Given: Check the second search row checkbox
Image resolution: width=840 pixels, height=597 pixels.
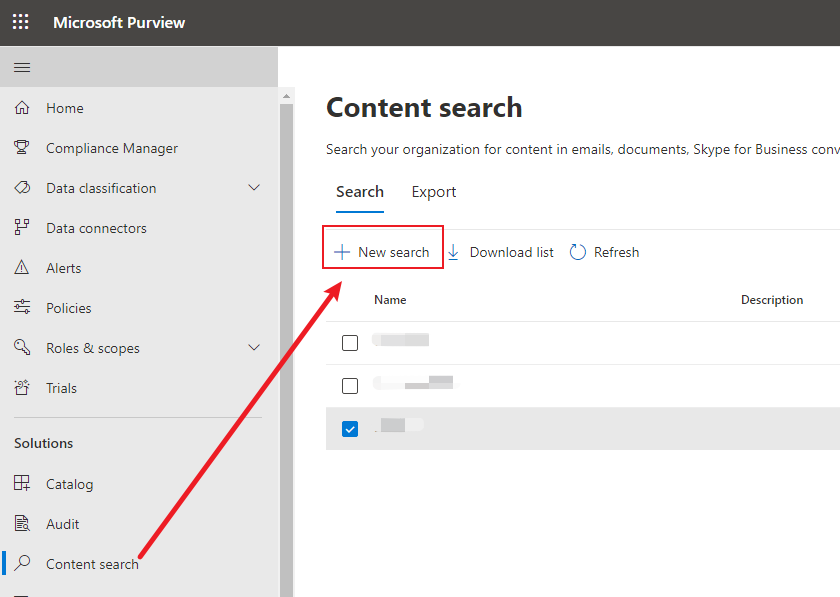Looking at the screenshot, I should pyautogui.click(x=350, y=385).
